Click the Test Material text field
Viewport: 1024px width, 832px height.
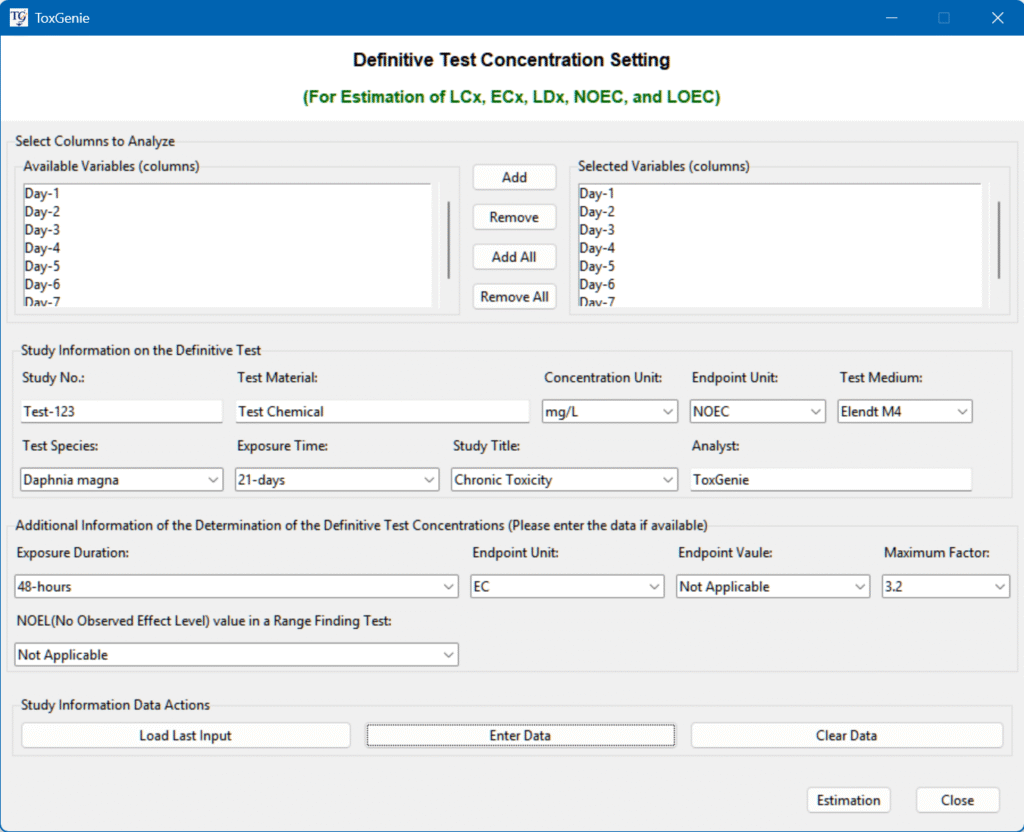pos(381,411)
